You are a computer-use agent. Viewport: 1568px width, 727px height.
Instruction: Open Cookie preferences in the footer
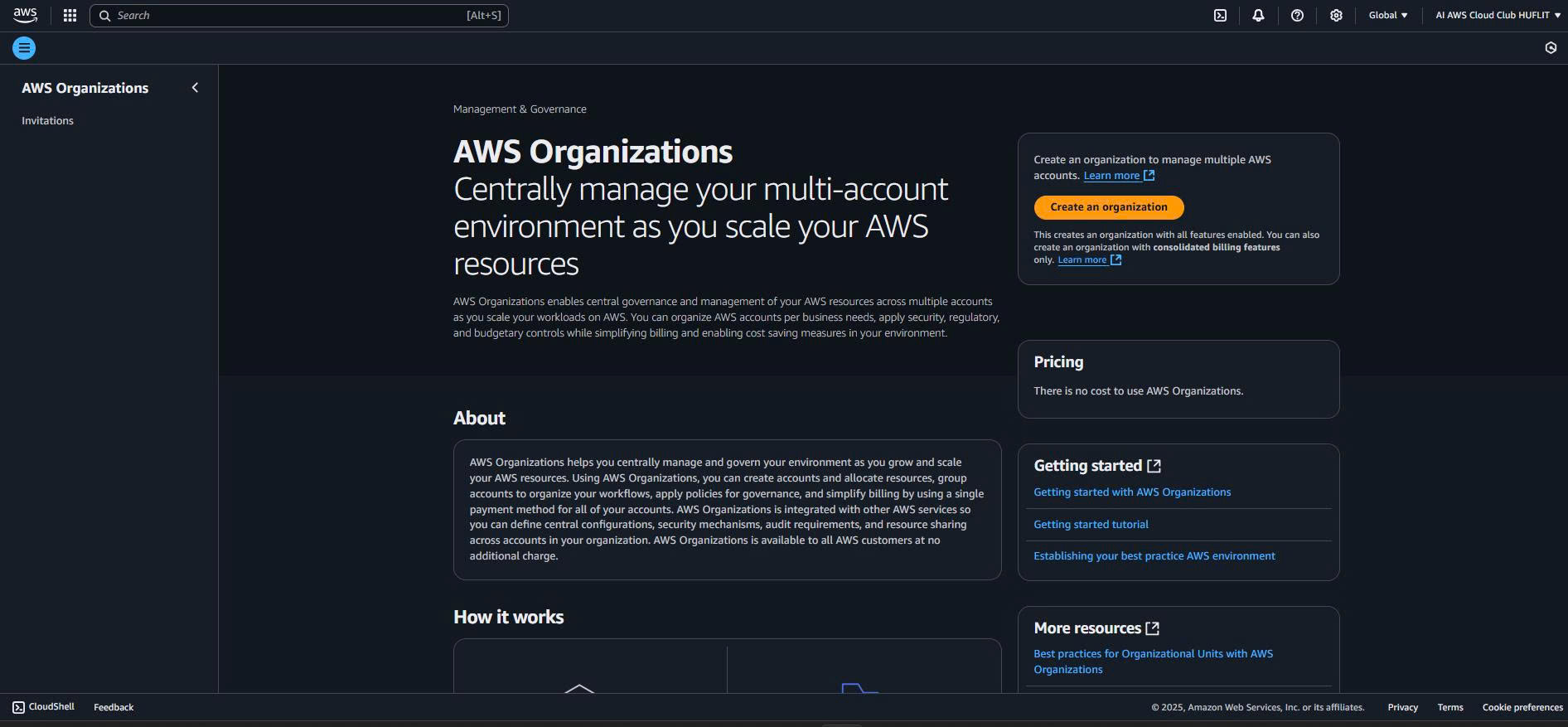(x=1522, y=707)
